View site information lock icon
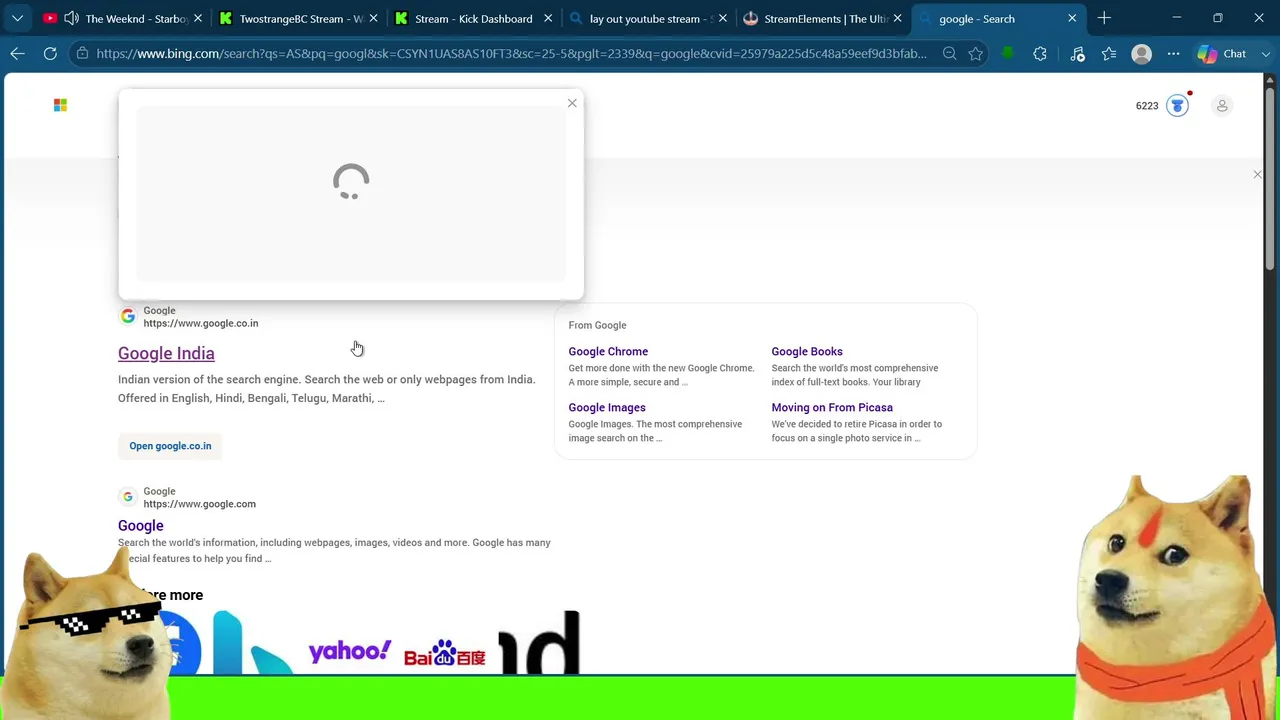Viewport: 1280px width, 720px height. [82, 54]
